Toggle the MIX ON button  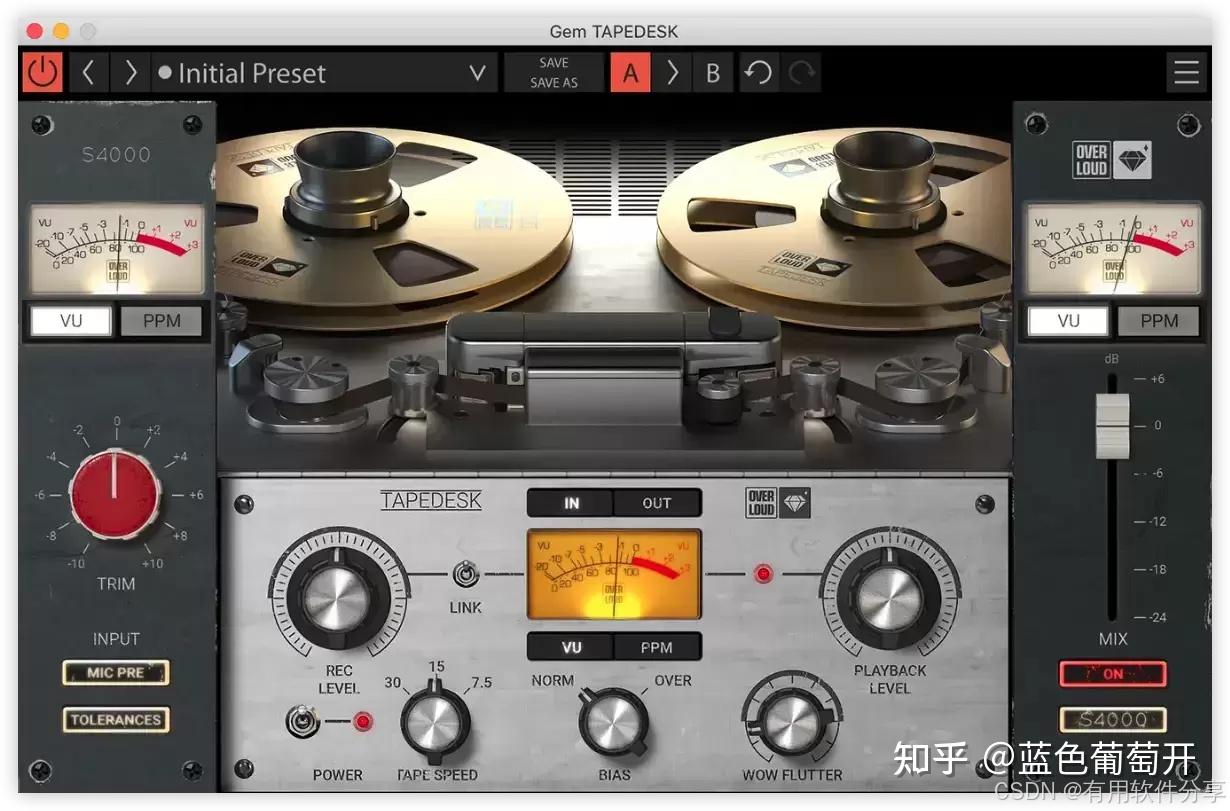[x=1112, y=674]
